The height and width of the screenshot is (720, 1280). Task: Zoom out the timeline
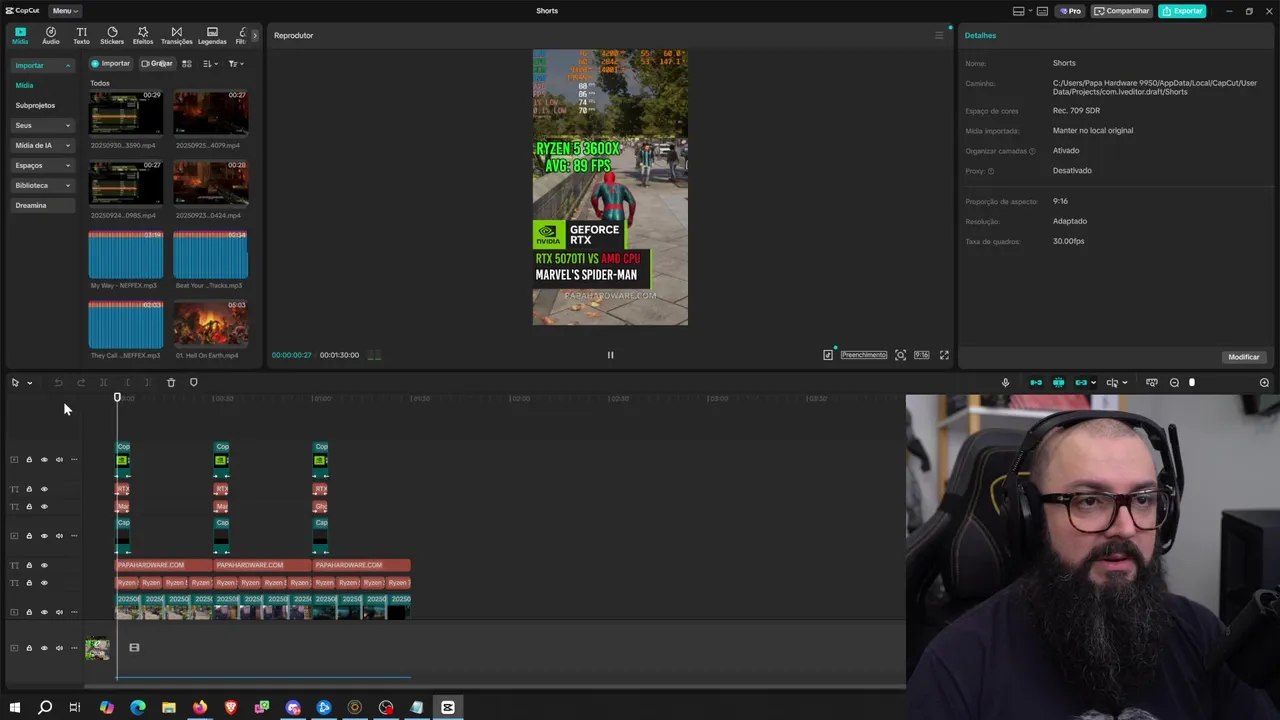[x=1175, y=382]
